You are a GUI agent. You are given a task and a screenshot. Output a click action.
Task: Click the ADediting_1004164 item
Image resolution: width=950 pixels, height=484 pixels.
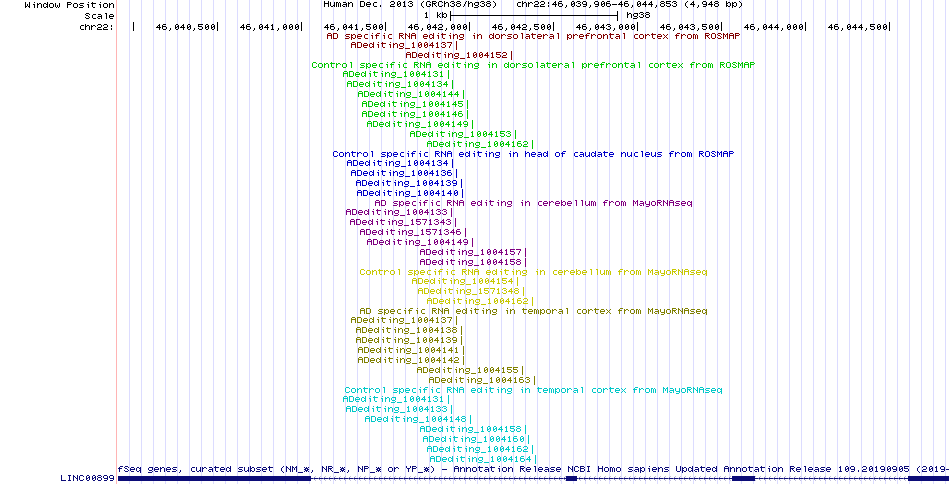[482, 459]
